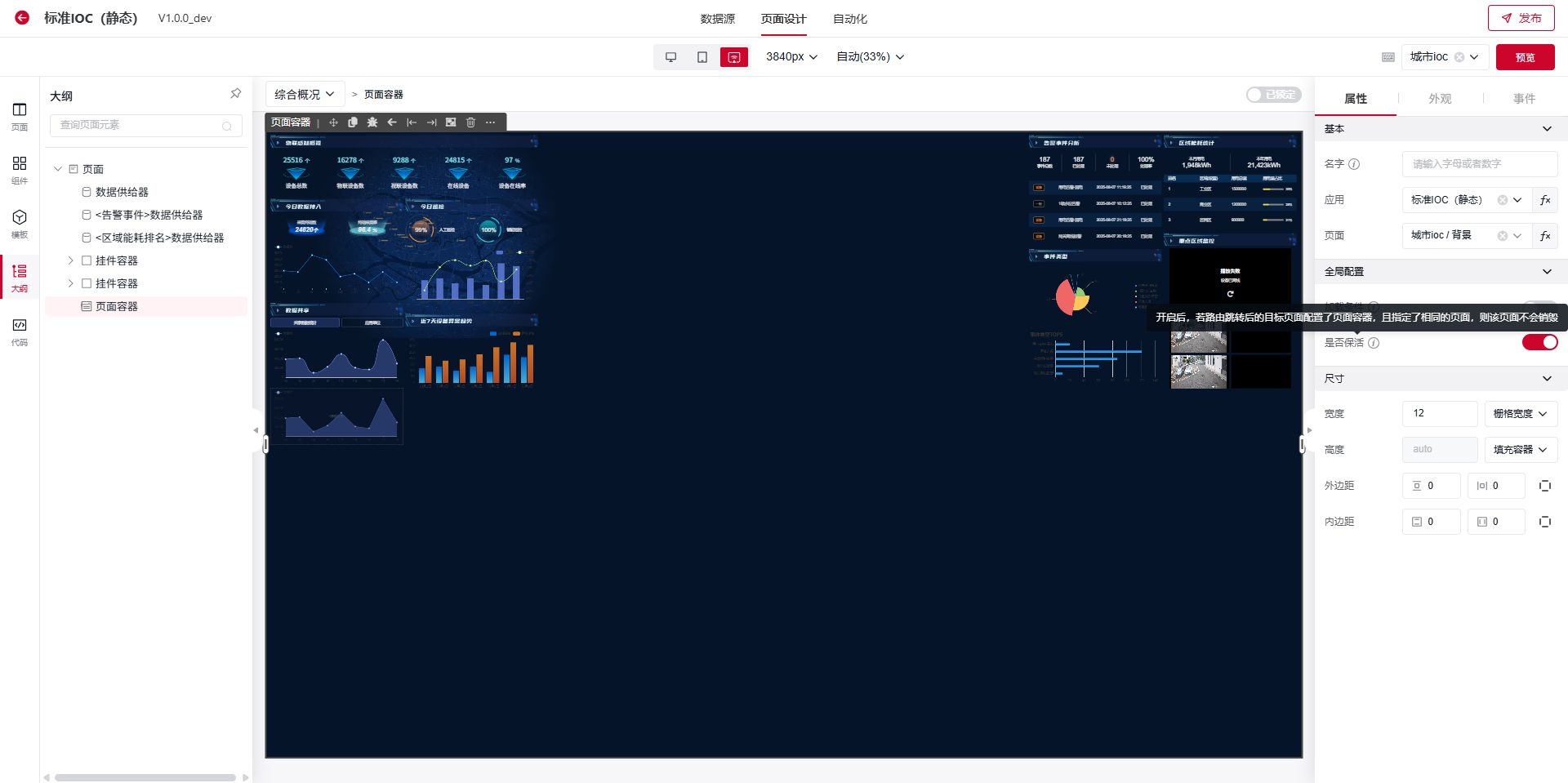Click the trash delete icon in container toolbar
1568x783 pixels.
(x=470, y=122)
